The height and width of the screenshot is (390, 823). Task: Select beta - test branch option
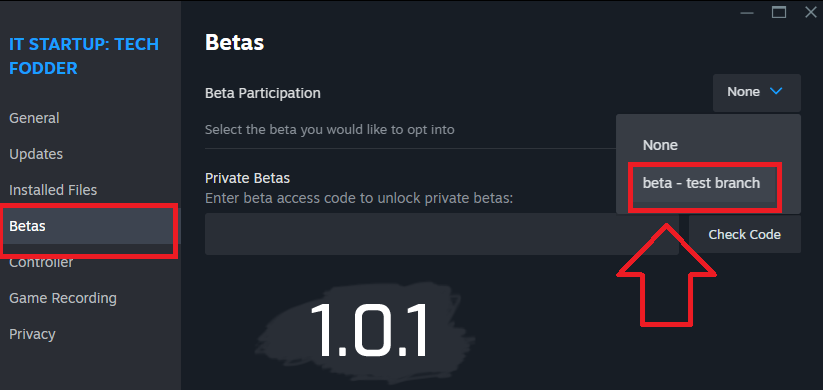click(701, 183)
